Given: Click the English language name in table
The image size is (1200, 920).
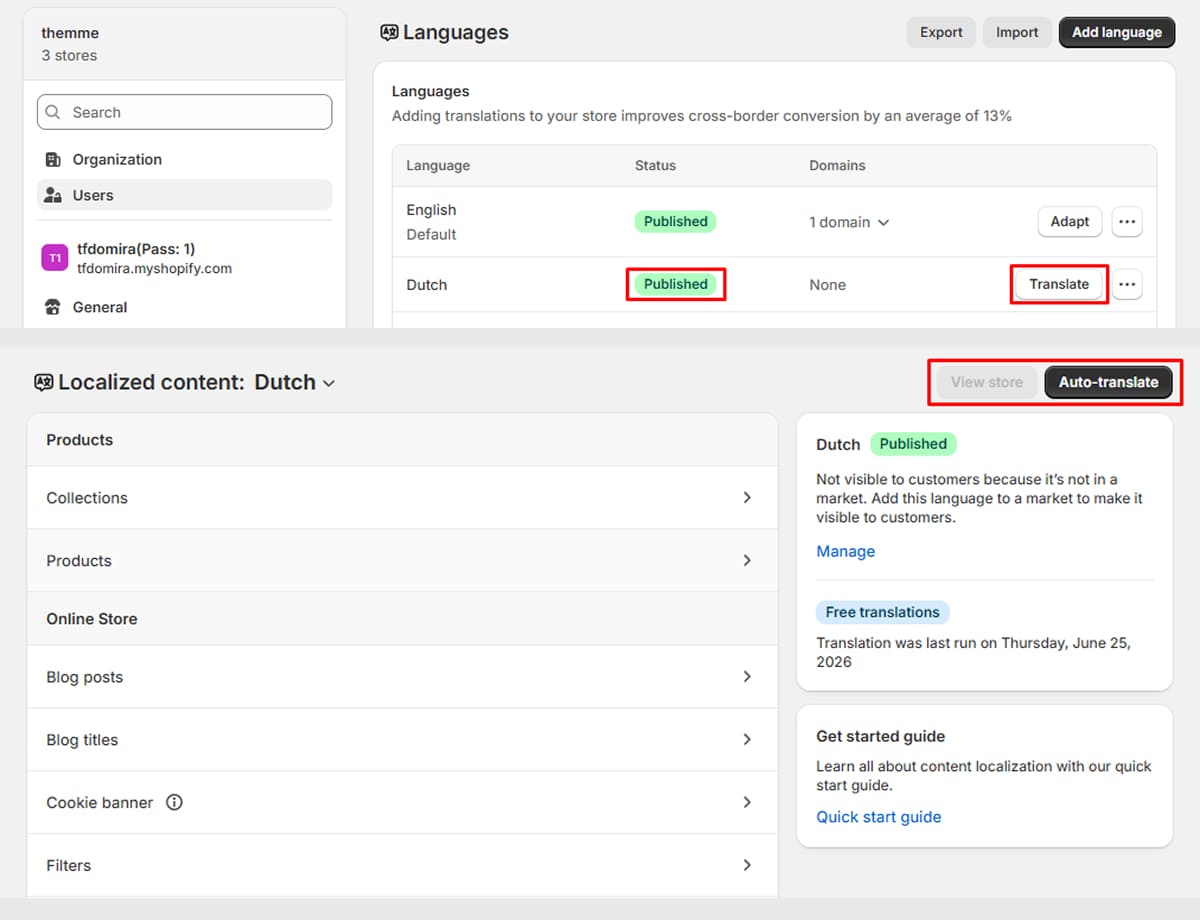Looking at the screenshot, I should 431,210.
